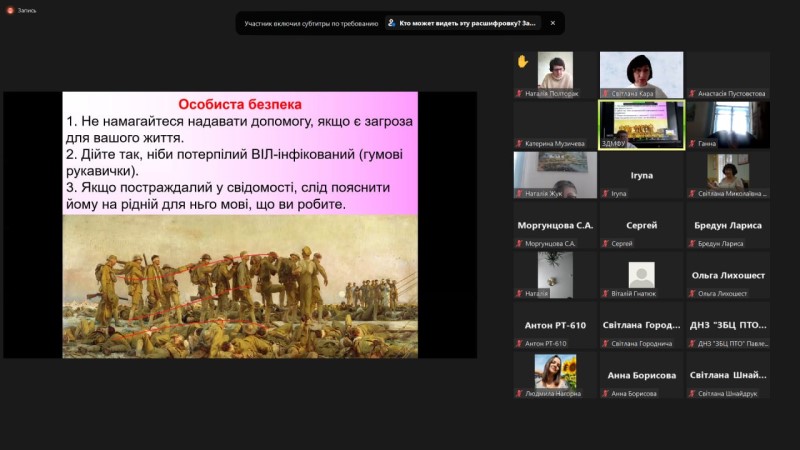Viewport: 800px width, 450px height.
Task: Select Бредун Лариса participant tile
Action: tap(728, 224)
